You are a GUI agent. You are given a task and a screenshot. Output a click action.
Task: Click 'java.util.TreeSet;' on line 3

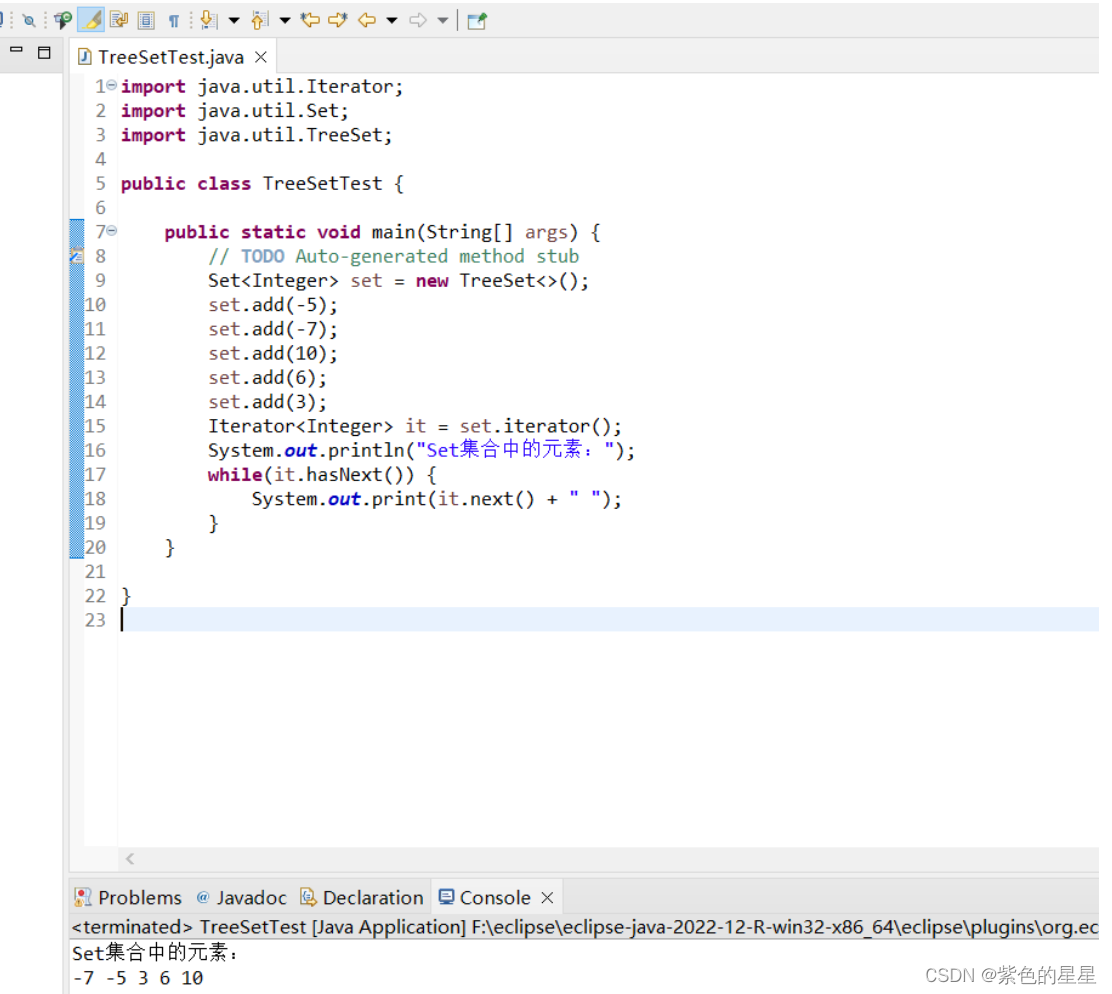click(x=295, y=135)
